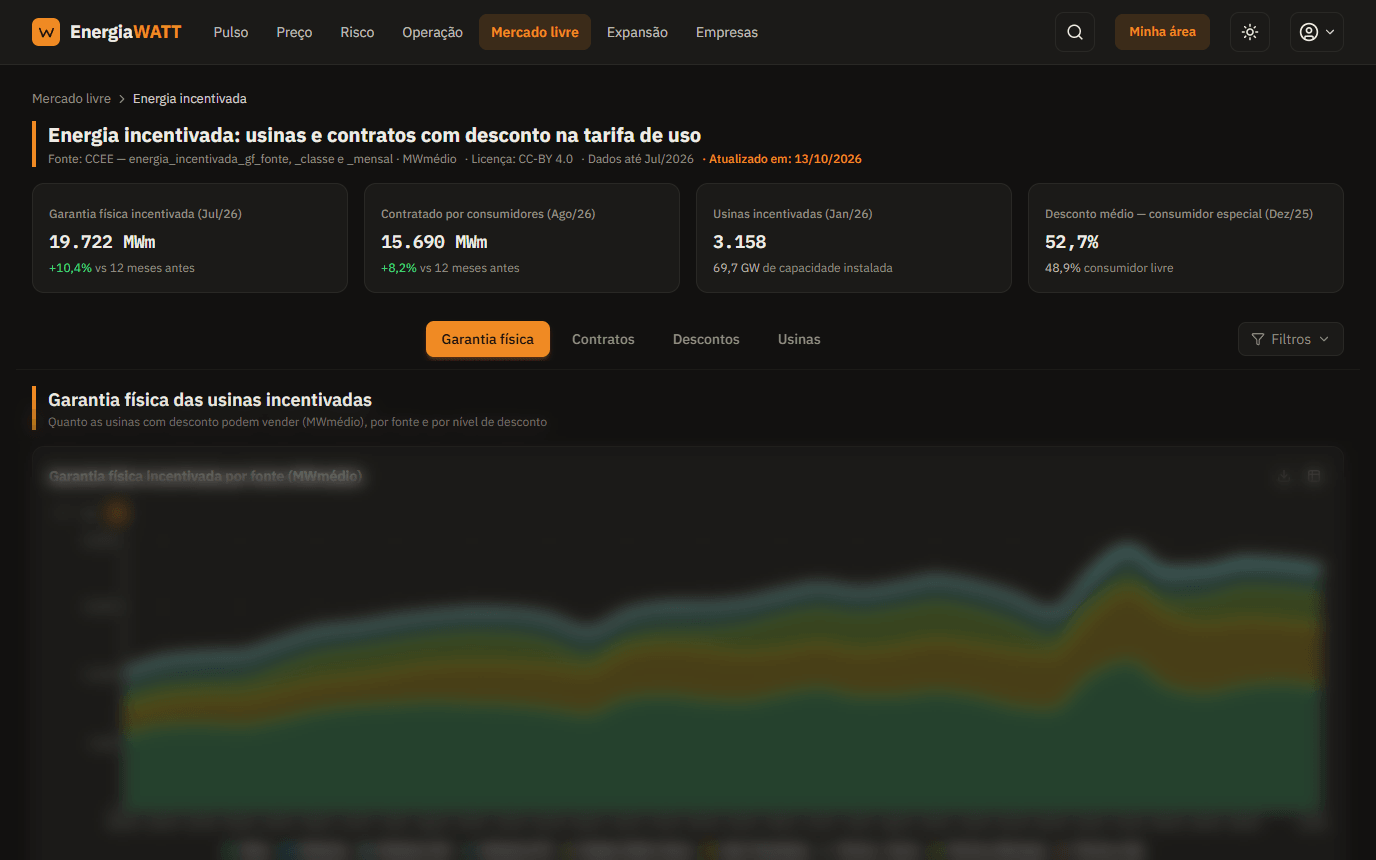The width and height of the screenshot is (1376, 860).
Task: Select the Garantia física tab
Action: (x=488, y=339)
